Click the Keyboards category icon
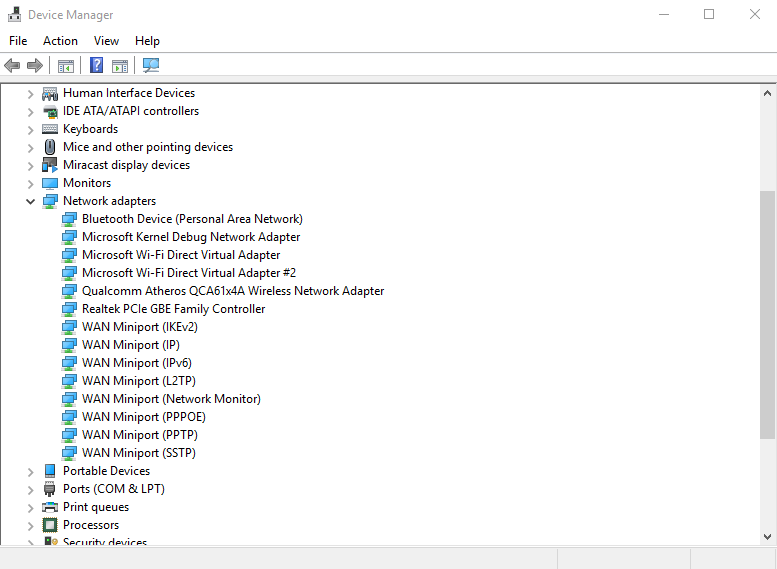777x569 pixels. (50, 129)
